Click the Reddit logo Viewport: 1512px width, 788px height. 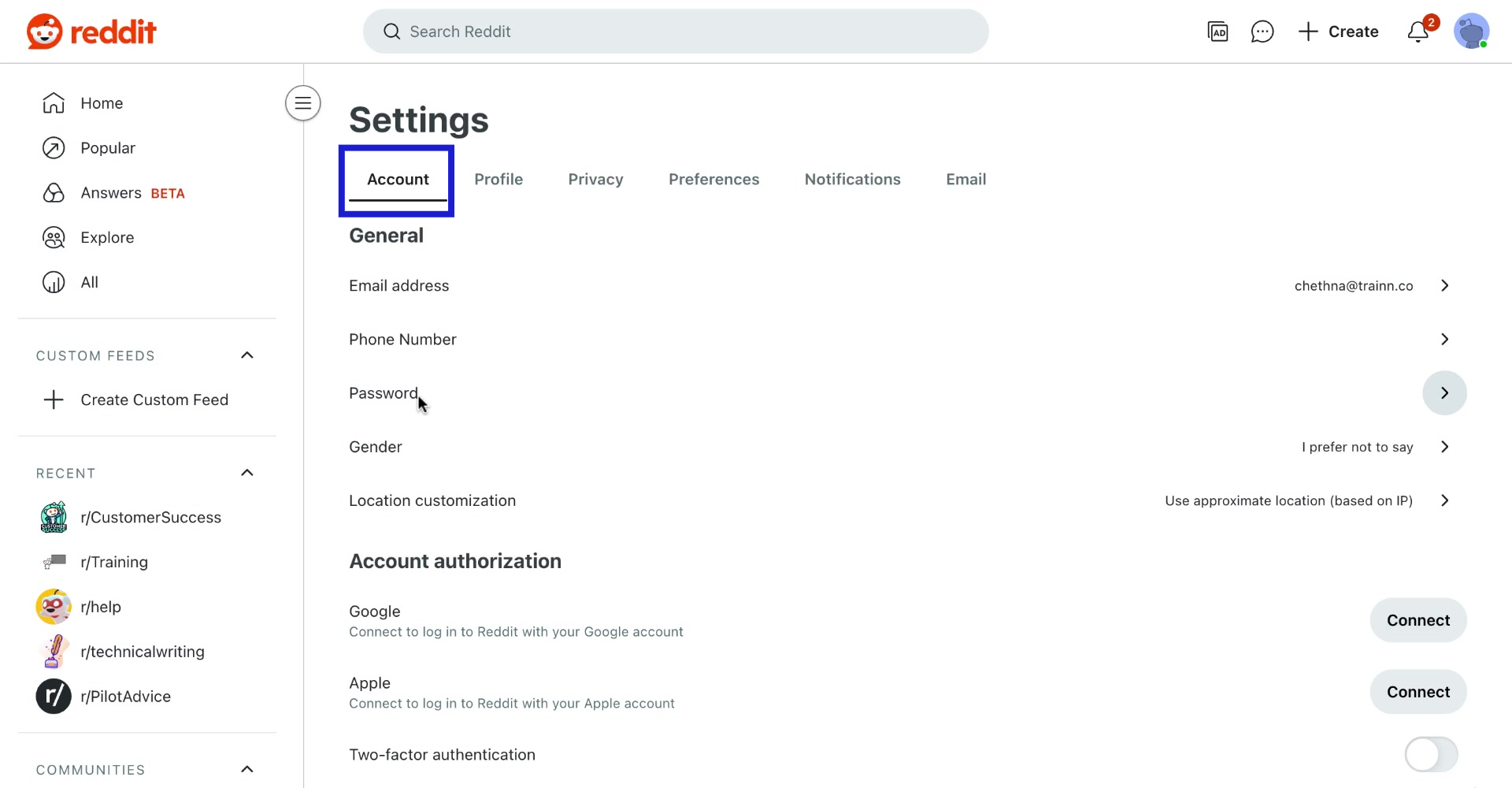(x=89, y=31)
